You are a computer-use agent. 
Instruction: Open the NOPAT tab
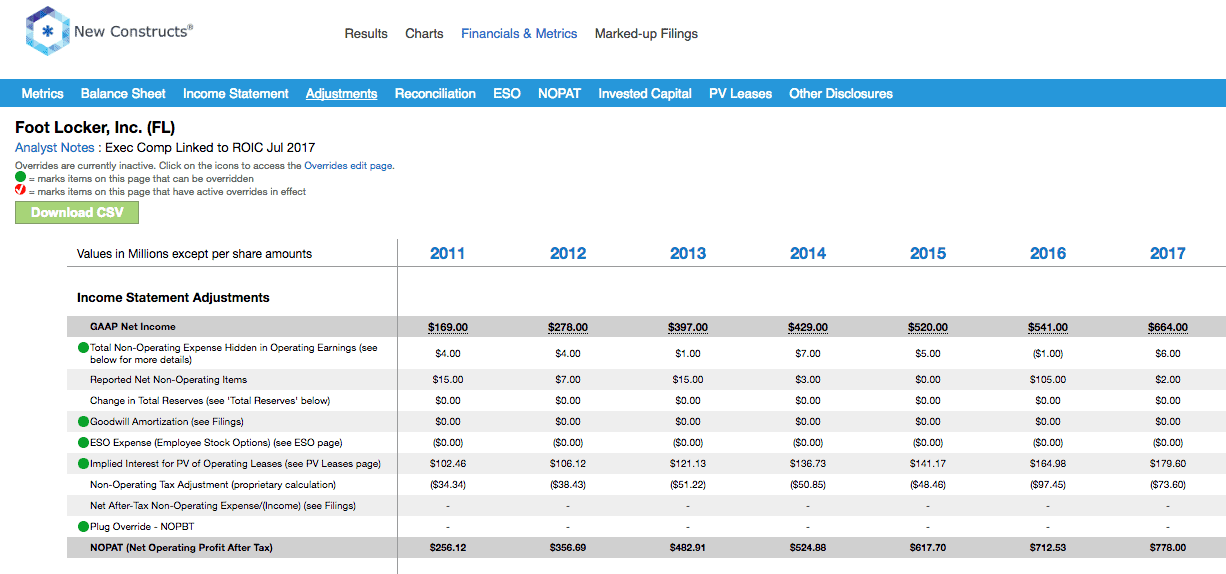pos(559,94)
